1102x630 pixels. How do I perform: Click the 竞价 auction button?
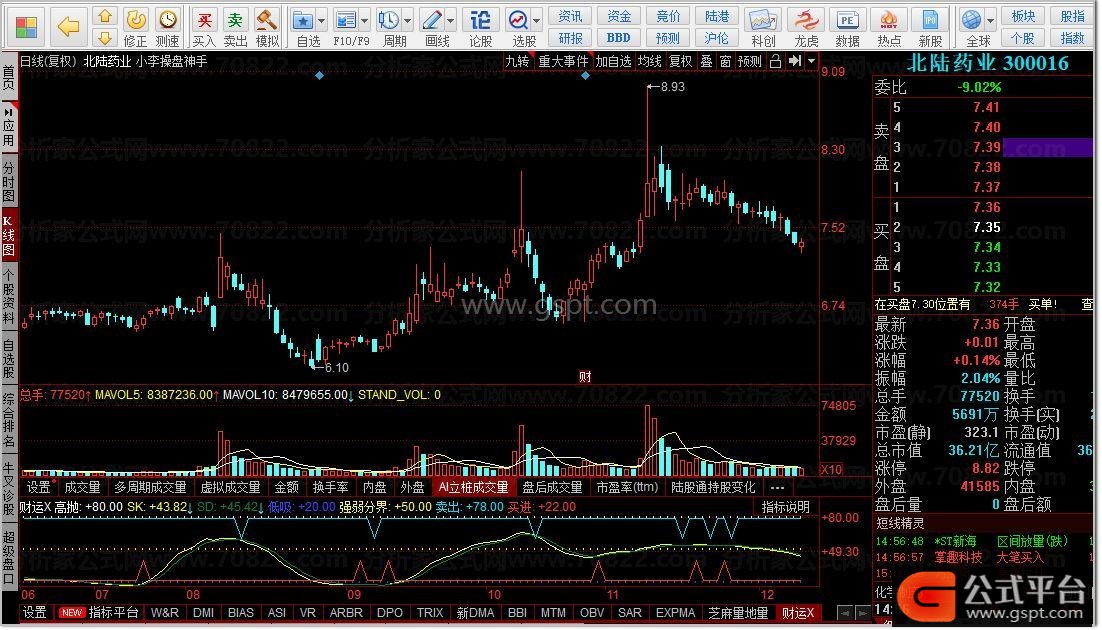pos(668,16)
